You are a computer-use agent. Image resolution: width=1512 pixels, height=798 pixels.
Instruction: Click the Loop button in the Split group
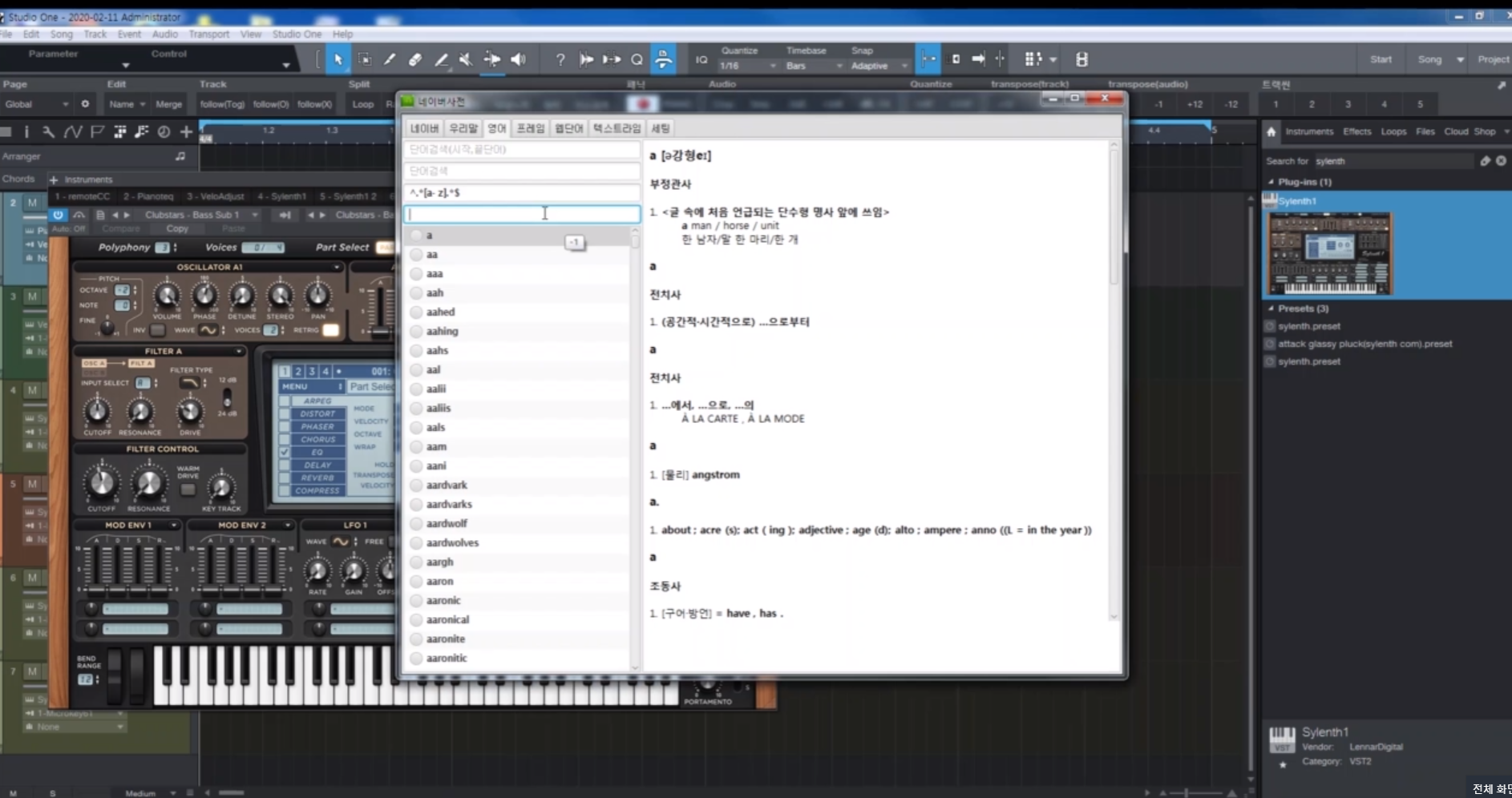coord(363,104)
